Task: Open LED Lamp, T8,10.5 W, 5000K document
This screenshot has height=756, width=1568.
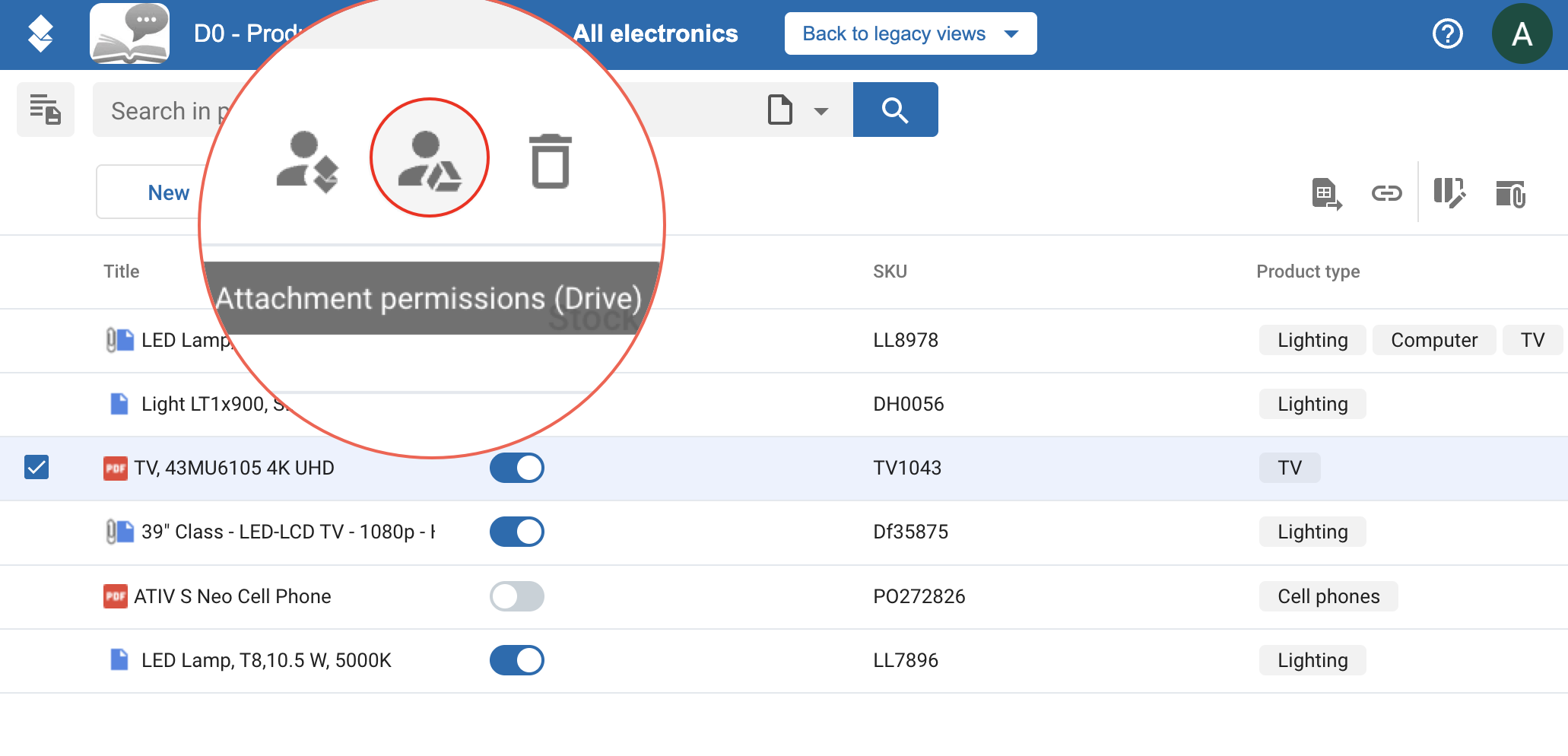Action: point(266,660)
